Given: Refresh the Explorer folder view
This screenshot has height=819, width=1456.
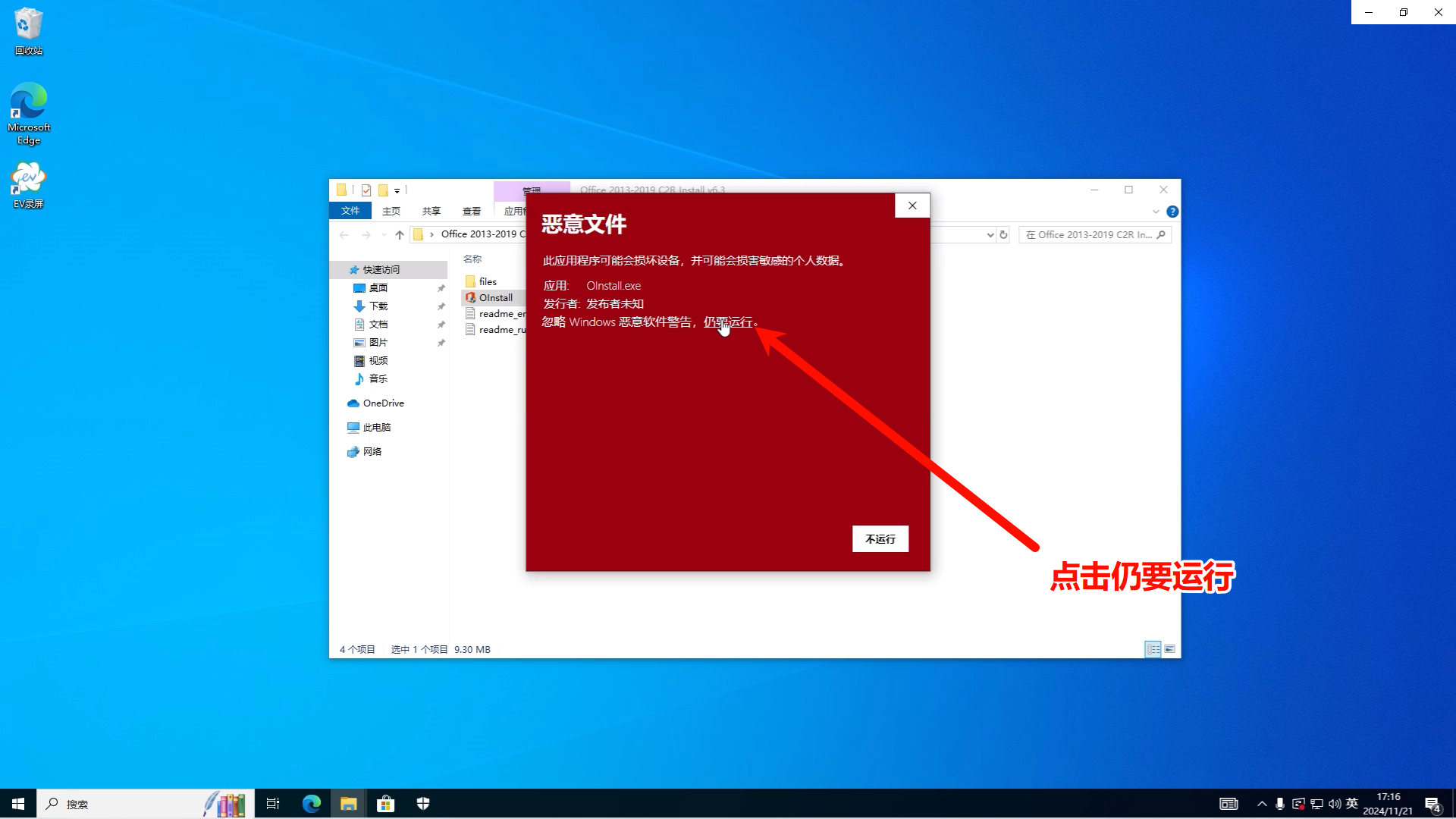Looking at the screenshot, I should 1003,235.
